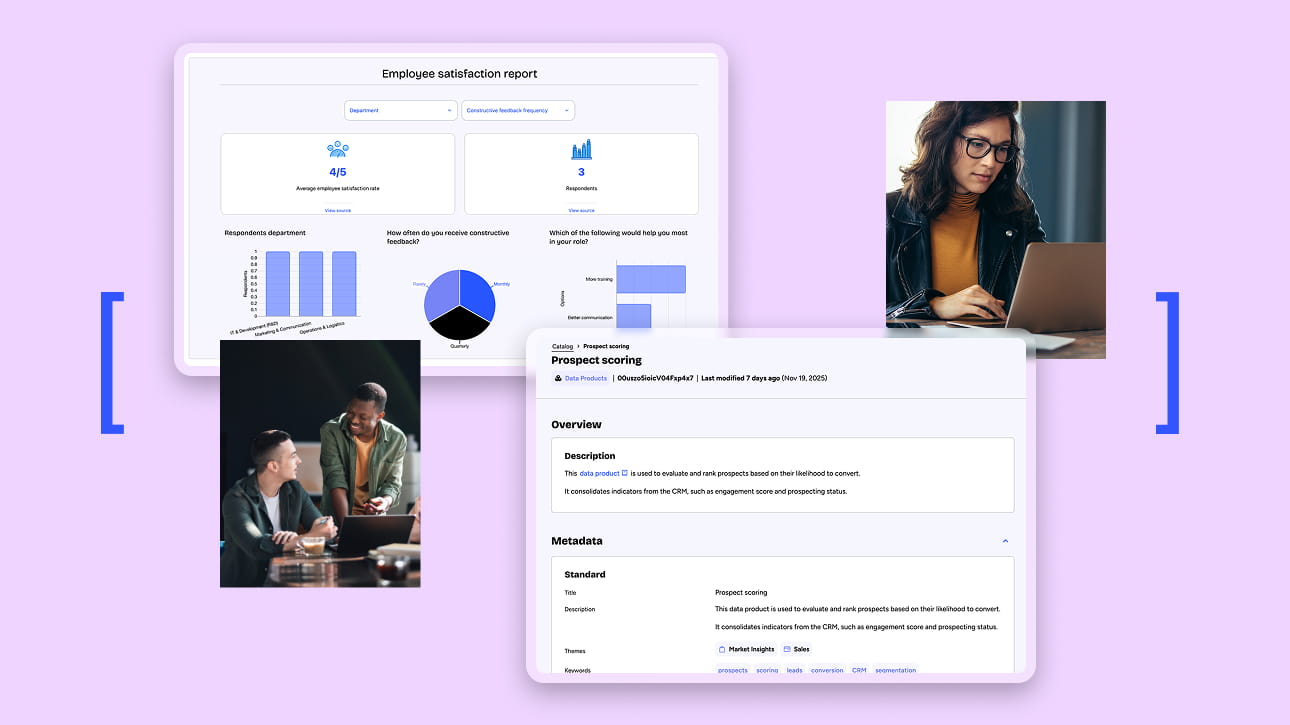Click the Sales theme icon
Image resolution: width=1290 pixels, height=725 pixels.
[787, 649]
